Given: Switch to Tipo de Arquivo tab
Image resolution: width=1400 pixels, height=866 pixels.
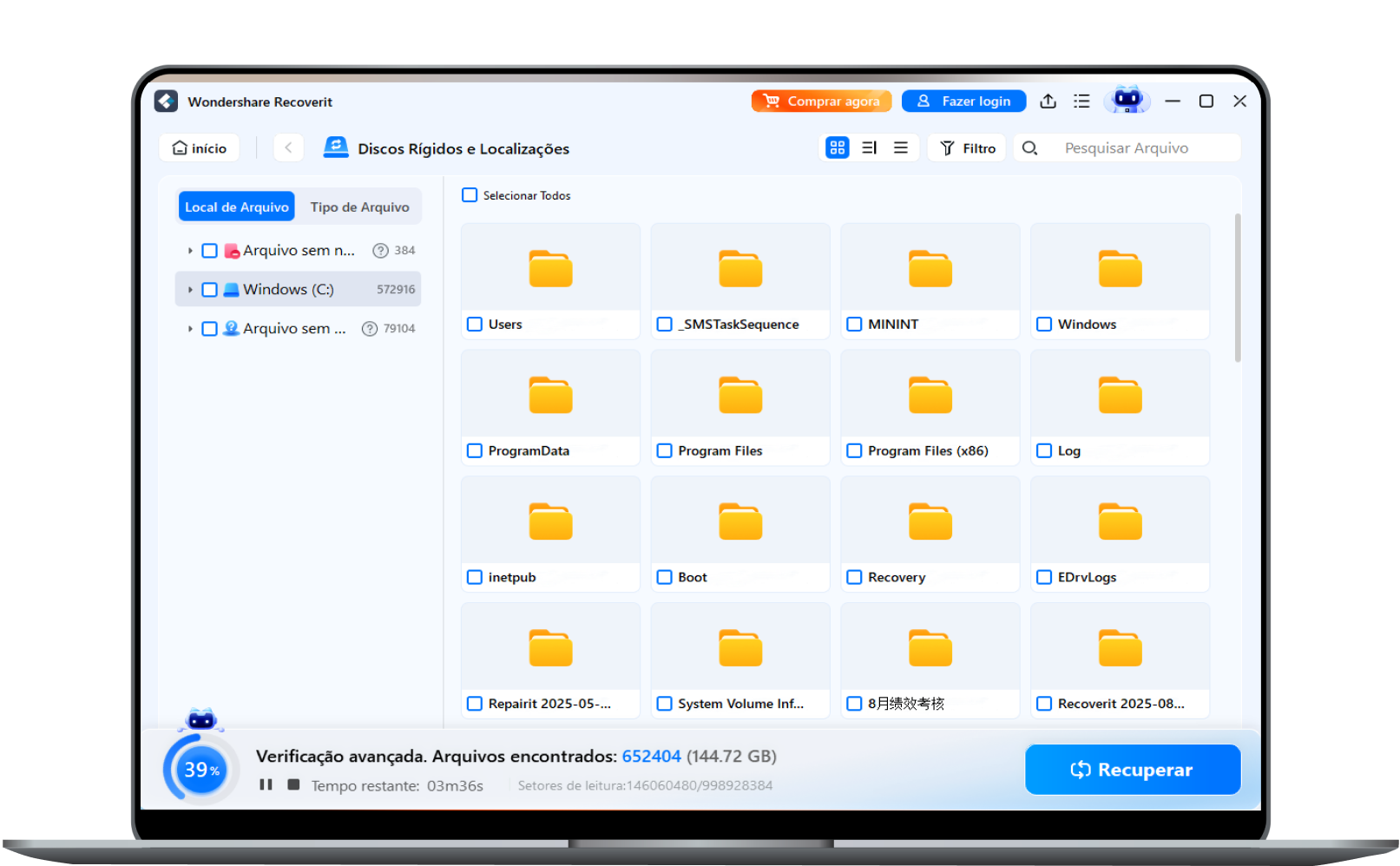Looking at the screenshot, I should [x=359, y=207].
